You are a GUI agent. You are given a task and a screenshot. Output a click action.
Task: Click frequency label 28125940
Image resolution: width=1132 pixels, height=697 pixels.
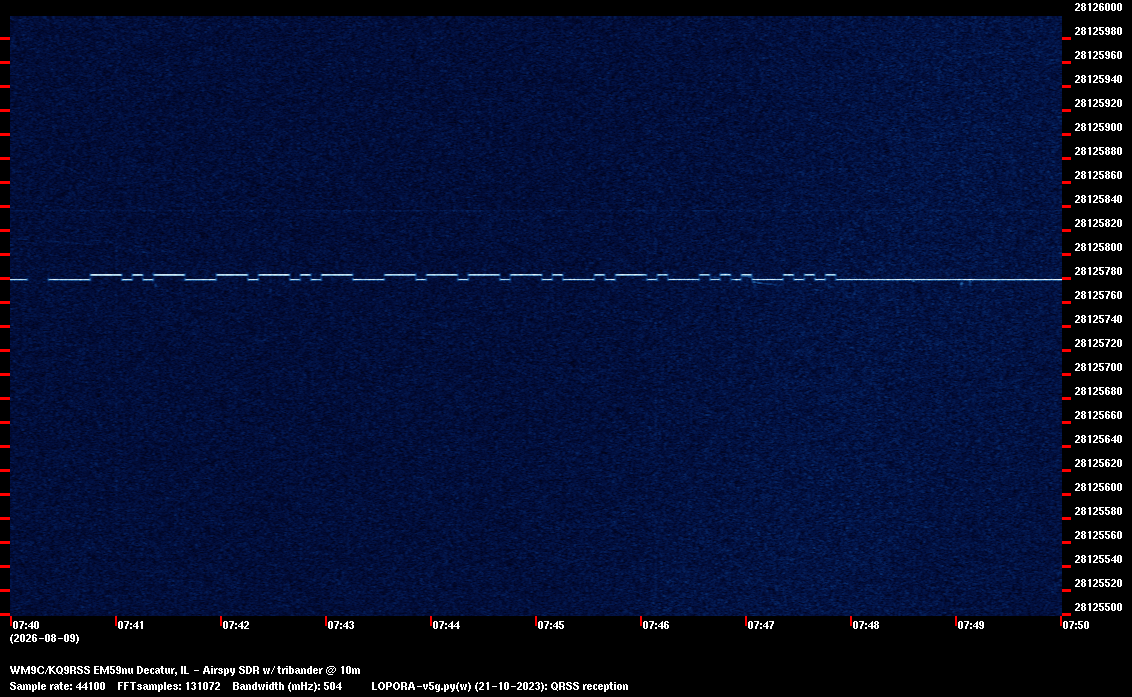[1098, 79]
